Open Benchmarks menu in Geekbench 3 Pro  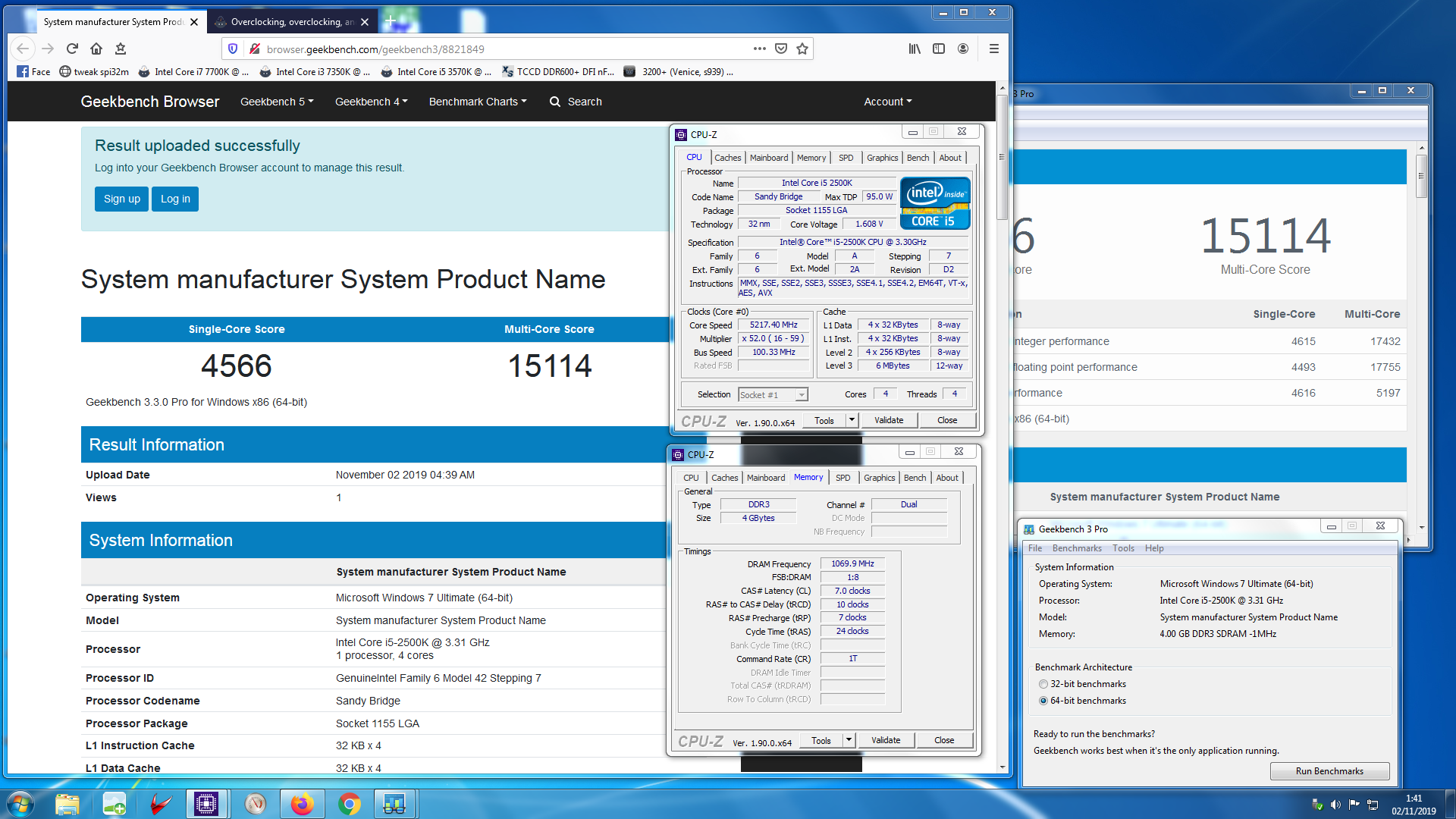(x=1077, y=548)
